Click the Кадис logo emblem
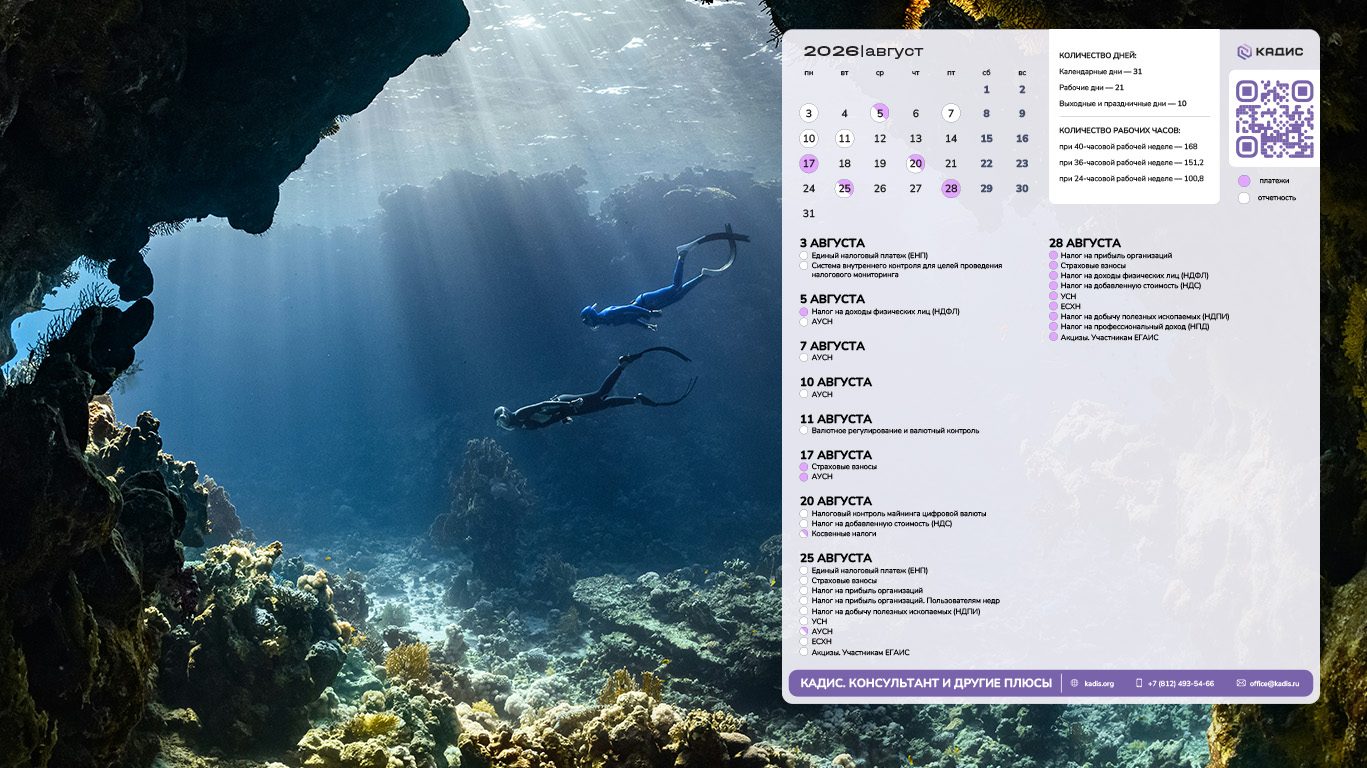1367x768 pixels. [x=1244, y=52]
